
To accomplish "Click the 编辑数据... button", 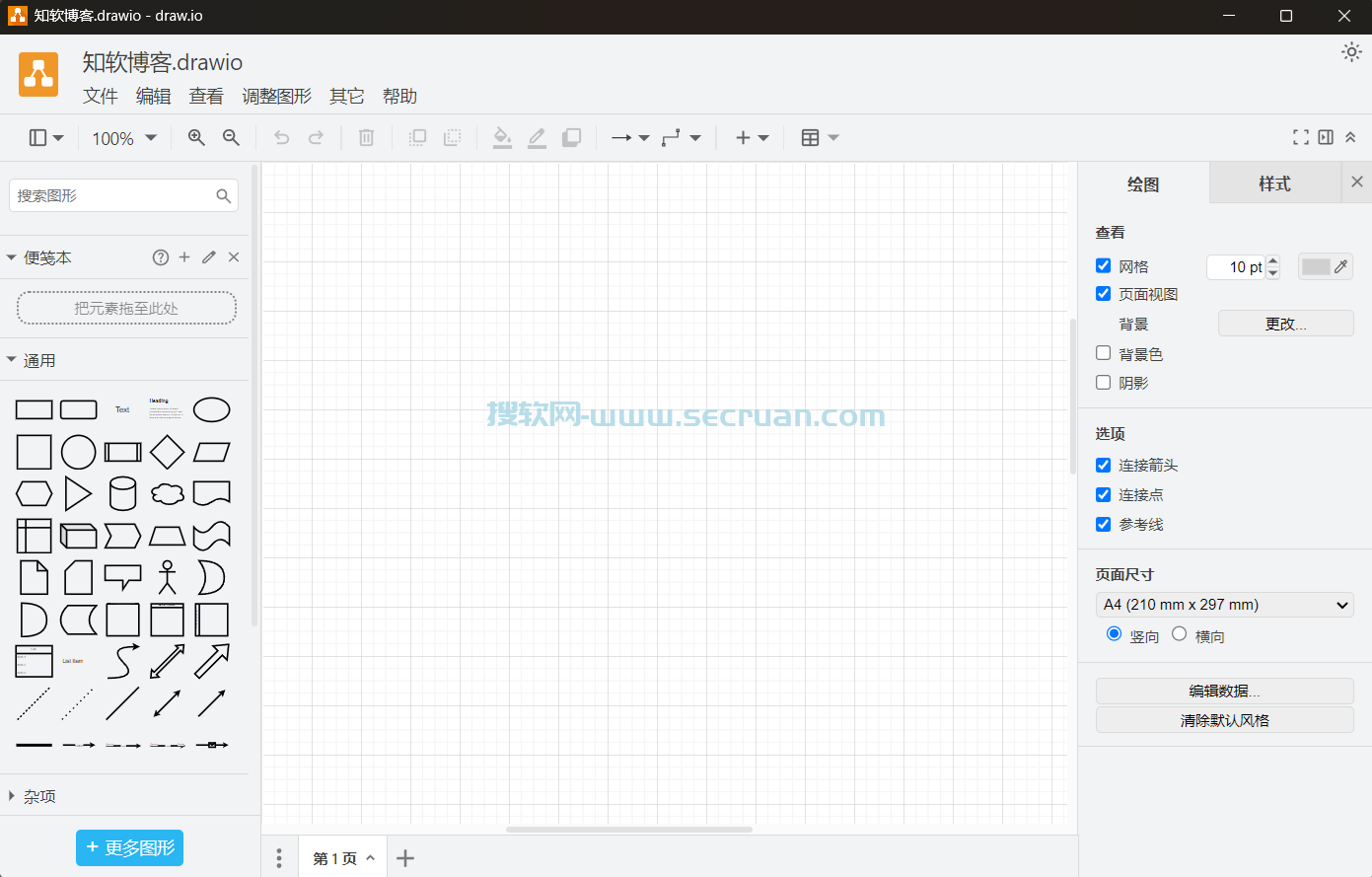I will point(1224,691).
